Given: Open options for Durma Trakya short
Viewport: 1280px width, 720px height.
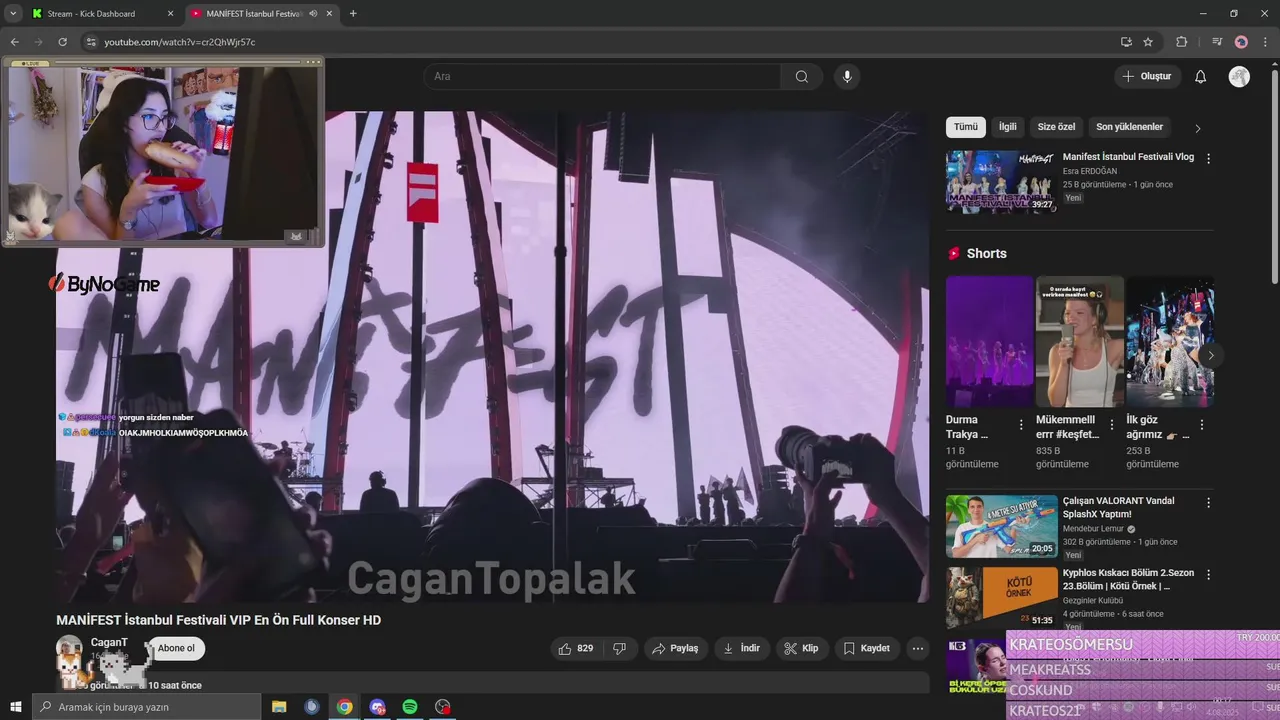Looking at the screenshot, I should point(1021,425).
